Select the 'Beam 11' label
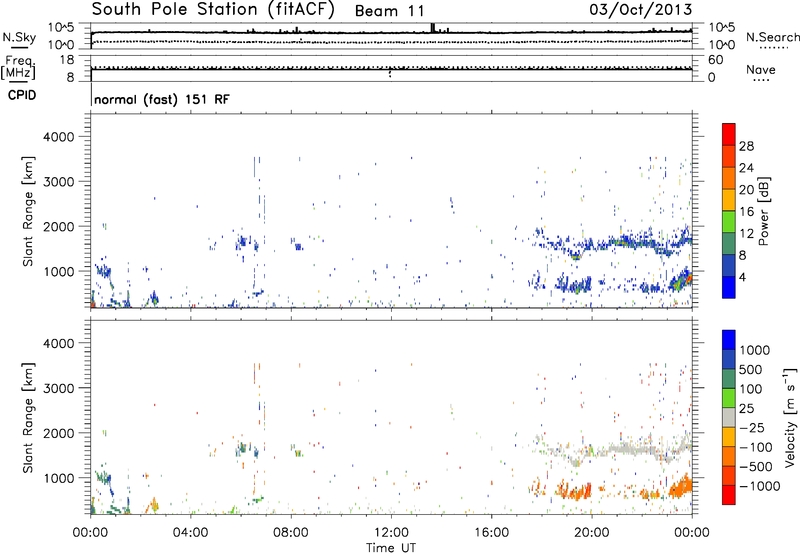Viewport: 800px width, 554px height. (x=389, y=11)
